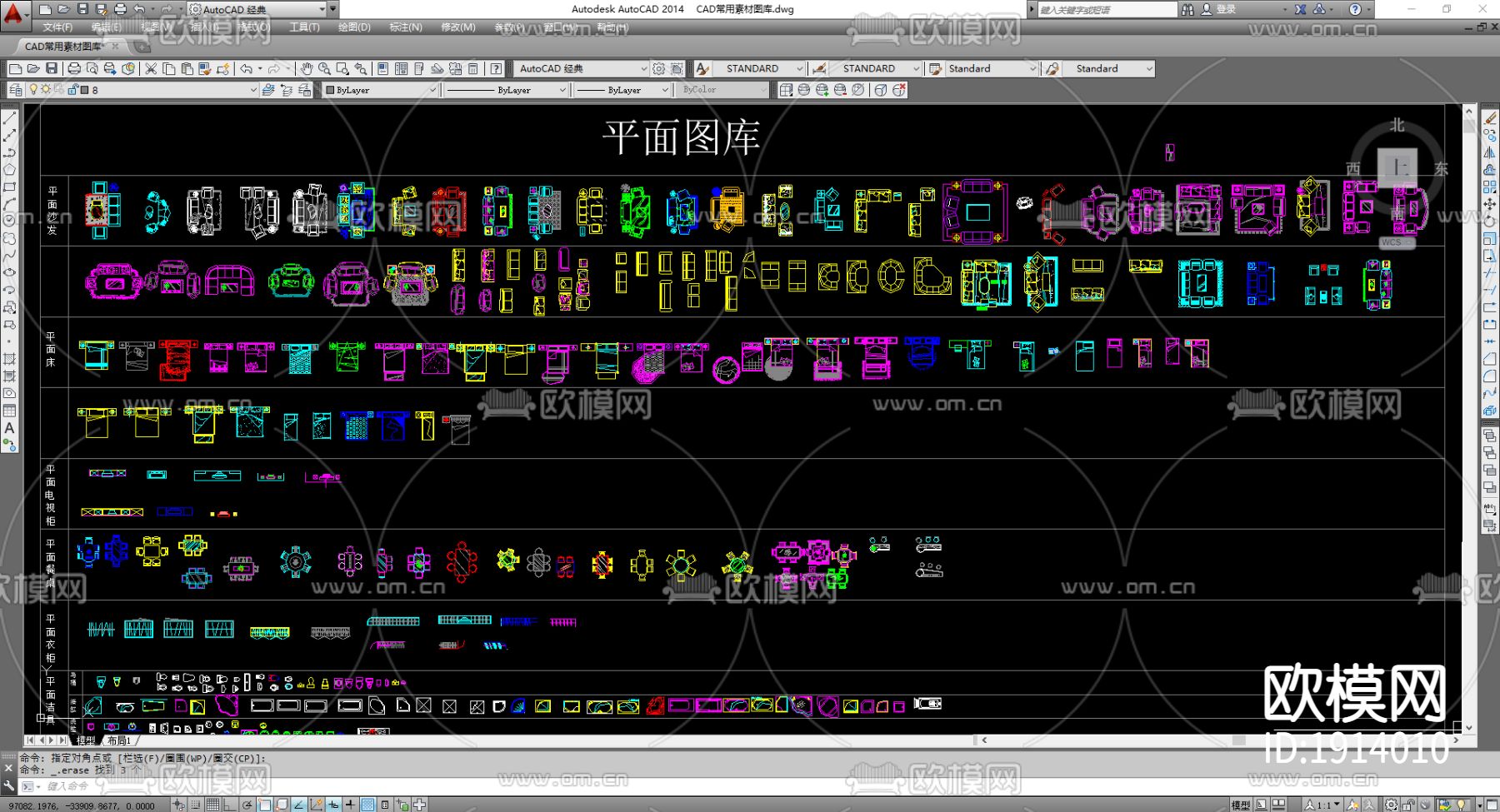
Task: Click 北 north on the ViewCube compass
Action: point(1397,125)
